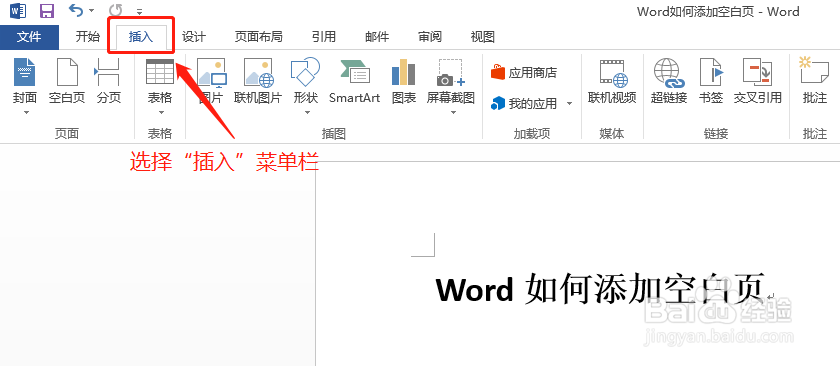Insert a 图片 (Picture) from file

pos(211,81)
